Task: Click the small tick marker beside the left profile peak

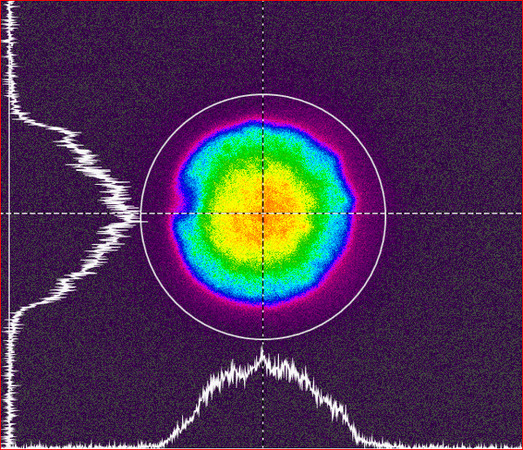Action: point(143,221)
